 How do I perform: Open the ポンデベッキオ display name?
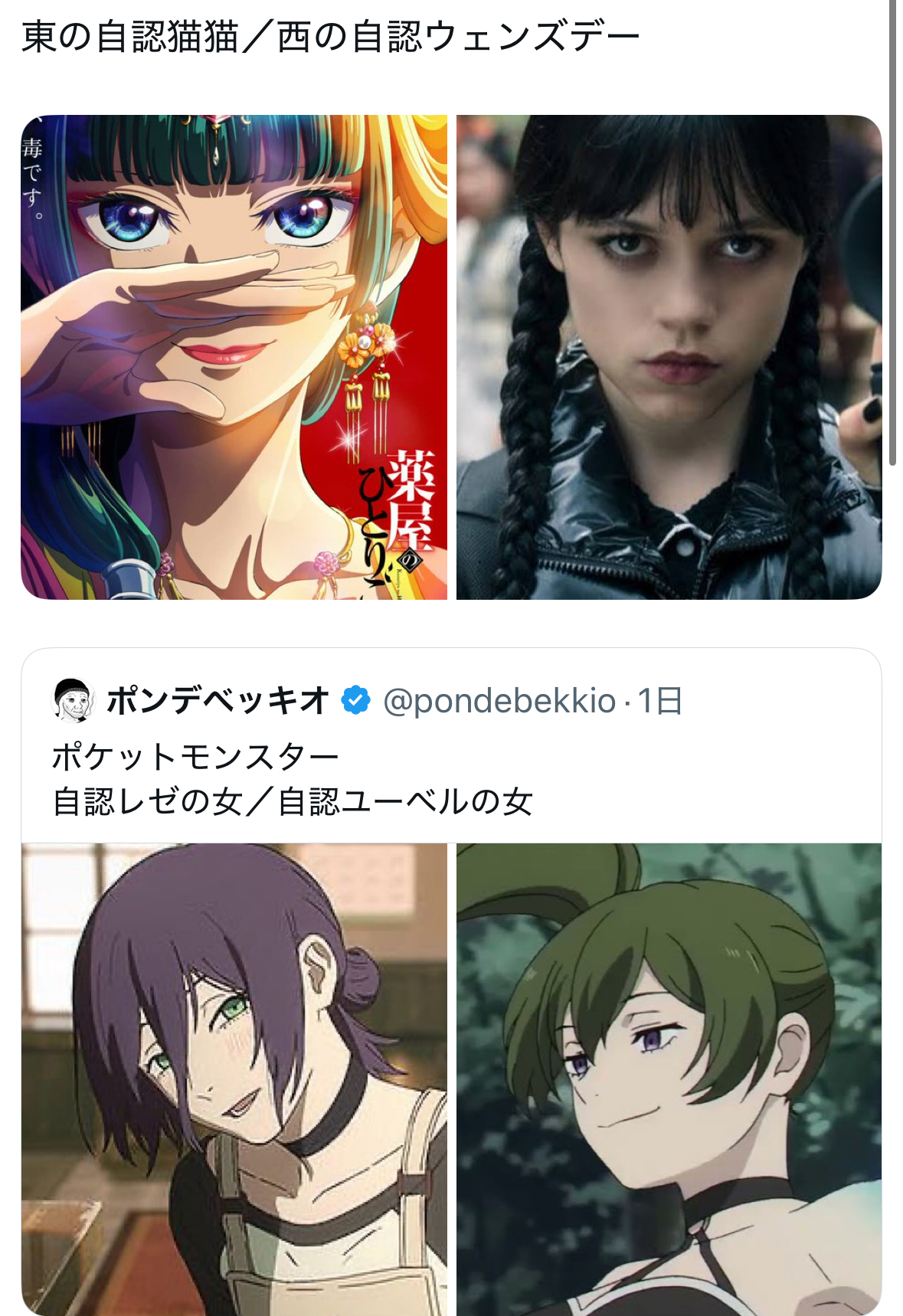coord(218,700)
